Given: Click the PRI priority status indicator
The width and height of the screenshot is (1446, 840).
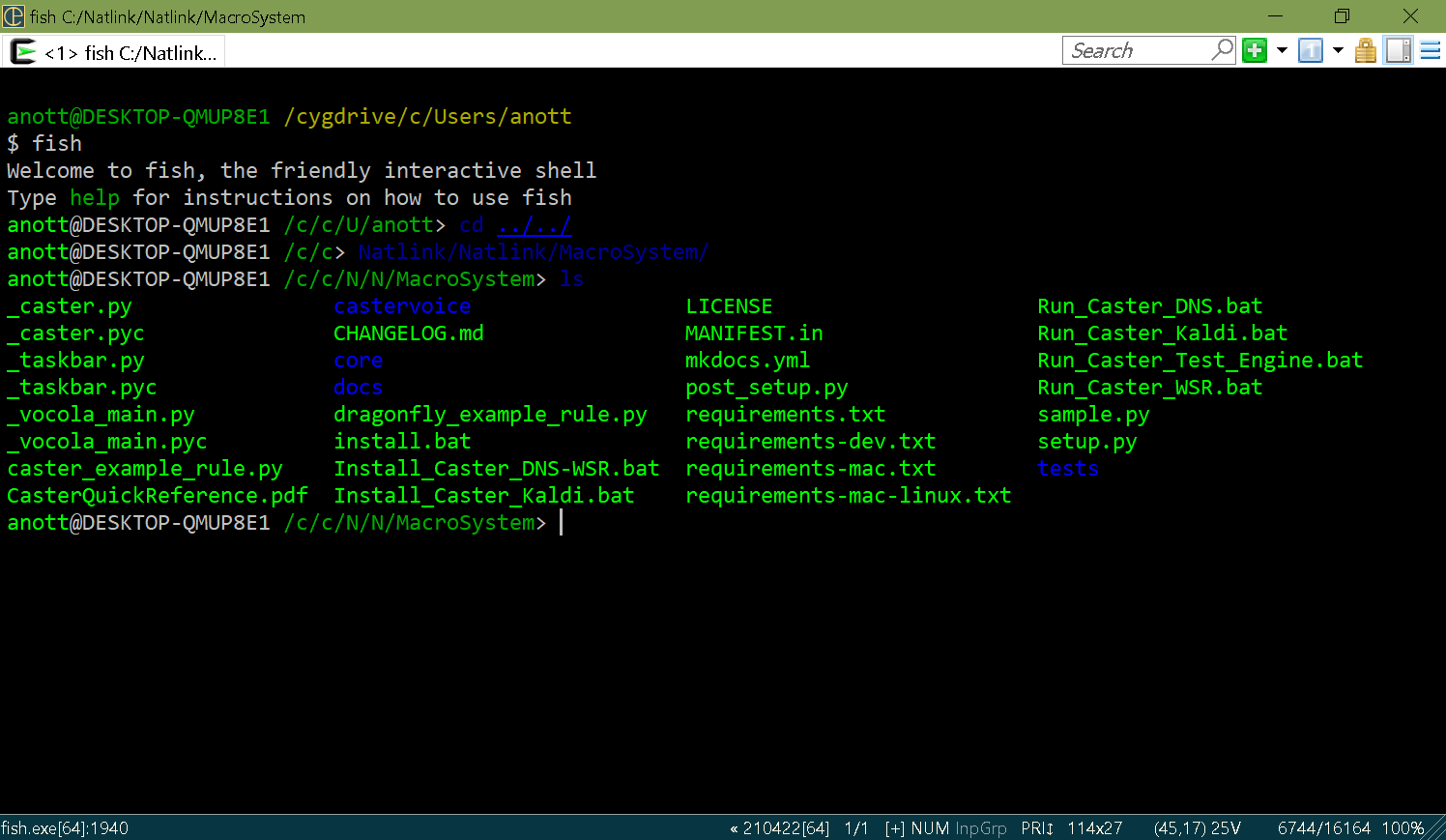Looking at the screenshot, I should (1037, 828).
